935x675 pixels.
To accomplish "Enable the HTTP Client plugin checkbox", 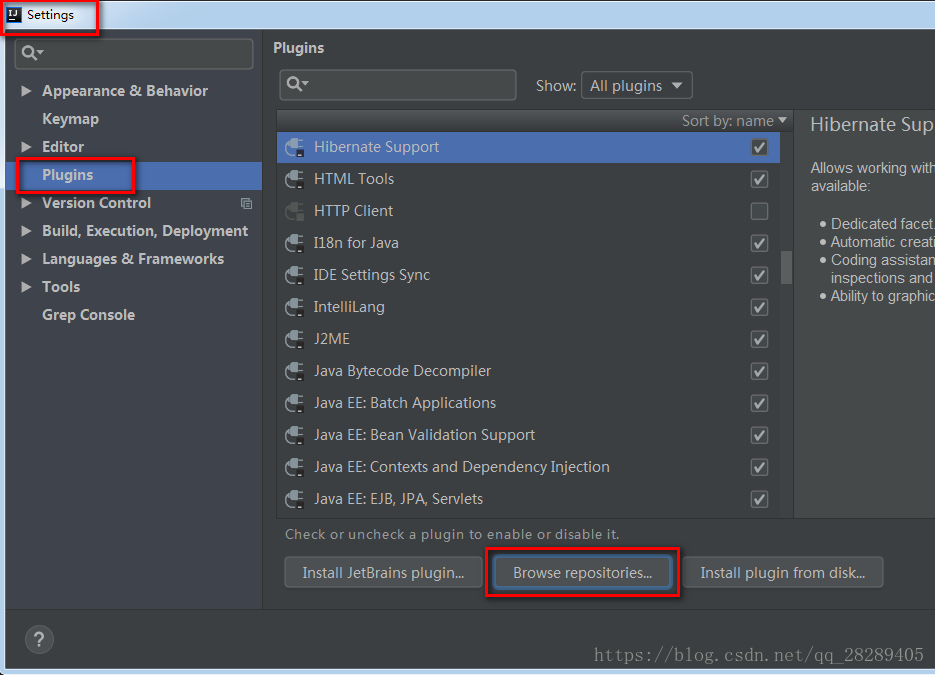I will pos(759,211).
